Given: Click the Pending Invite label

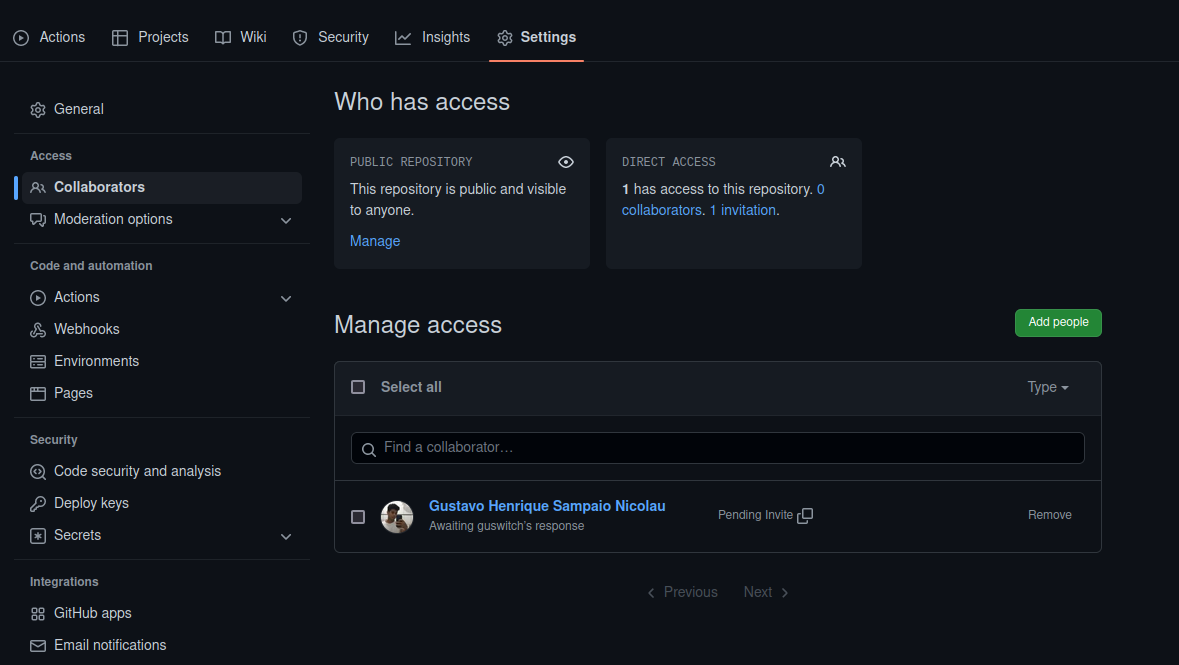Looking at the screenshot, I should point(755,515).
